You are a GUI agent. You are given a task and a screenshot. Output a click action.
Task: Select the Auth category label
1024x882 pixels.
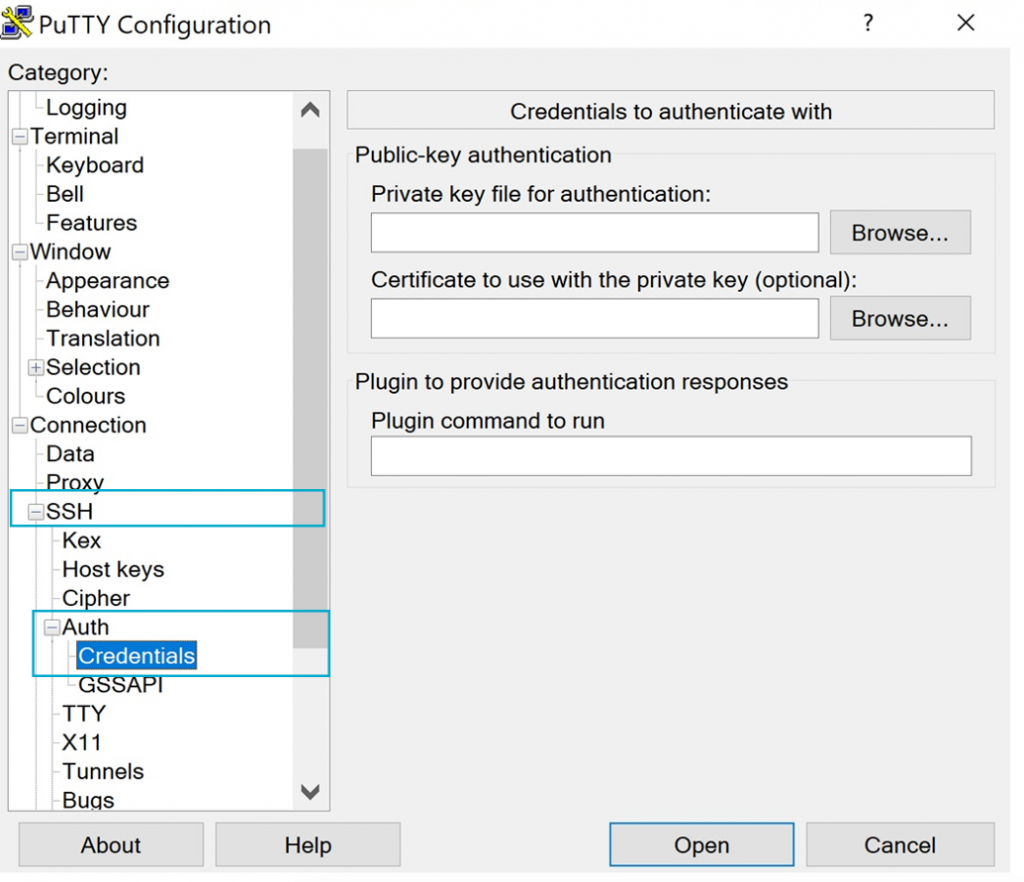(x=86, y=627)
